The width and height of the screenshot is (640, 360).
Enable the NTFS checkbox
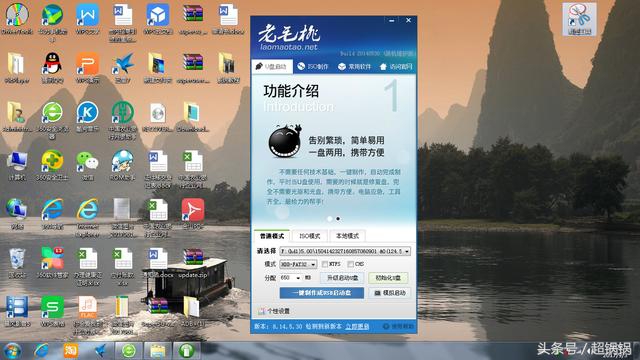coord(325,264)
